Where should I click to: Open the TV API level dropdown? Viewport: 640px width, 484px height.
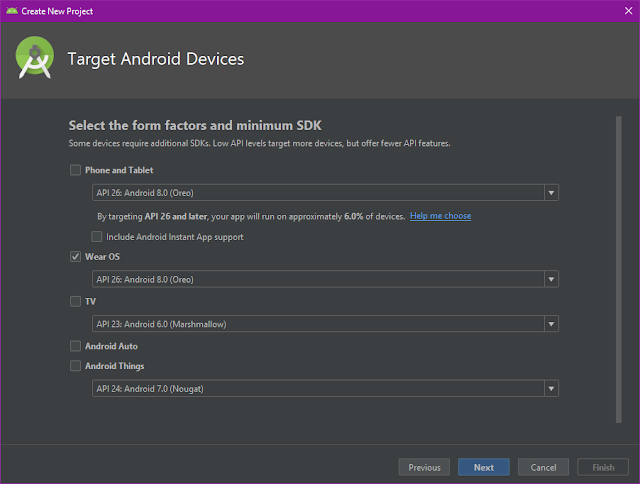551,324
